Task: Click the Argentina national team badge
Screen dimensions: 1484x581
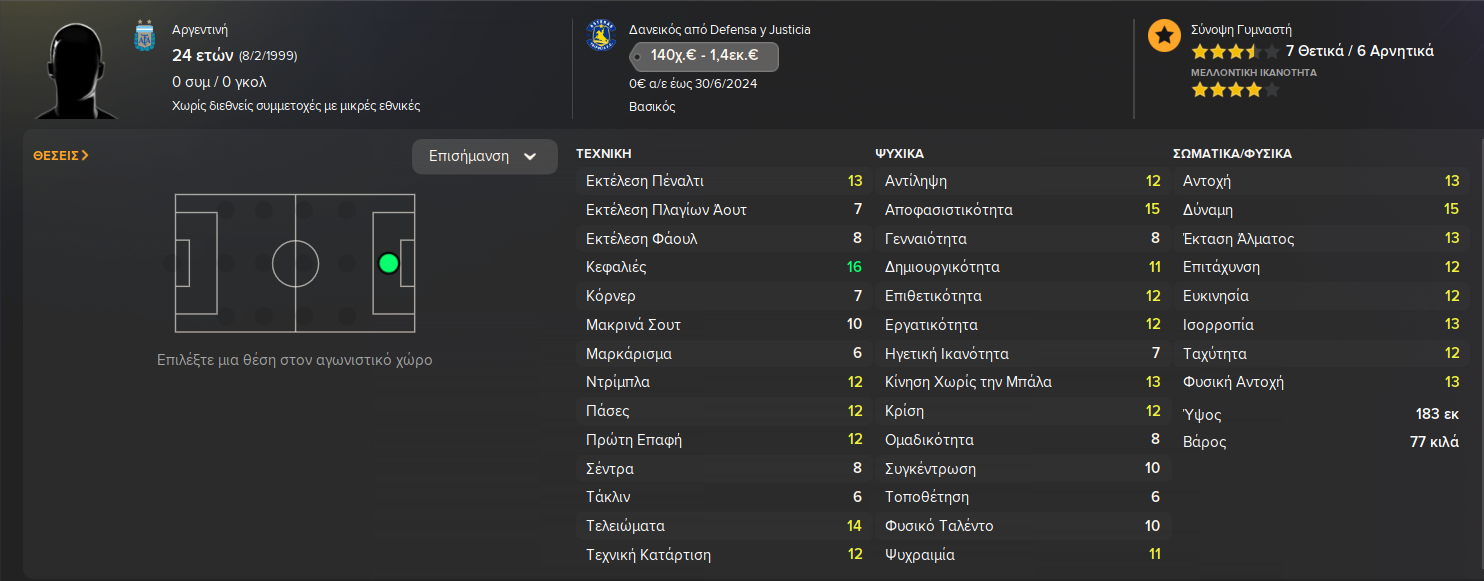Action: point(145,37)
